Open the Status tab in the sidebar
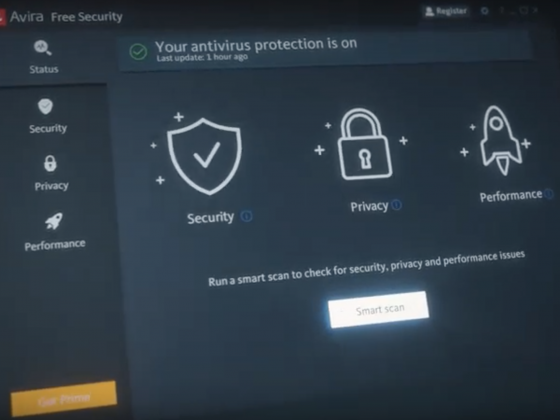Image resolution: width=560 pixels, height=420 pixels. (x=43, y=56)
